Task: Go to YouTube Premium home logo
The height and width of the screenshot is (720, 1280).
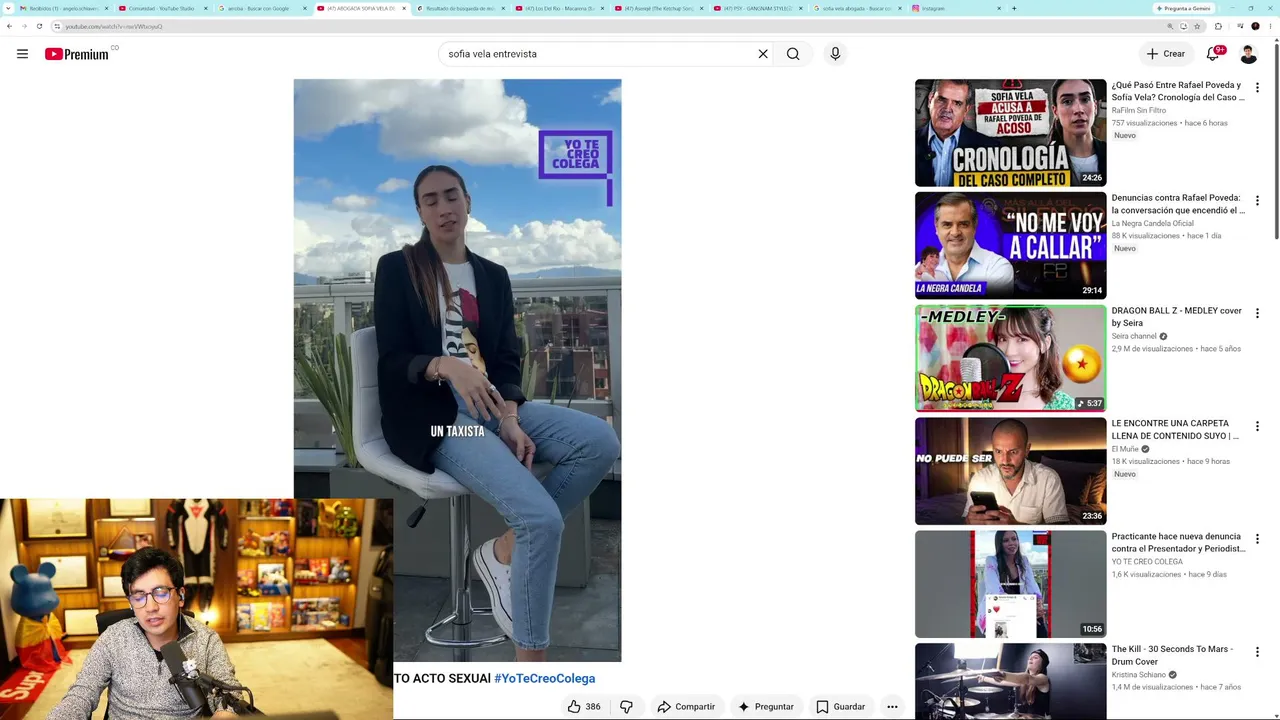Action: pos(77,54)
